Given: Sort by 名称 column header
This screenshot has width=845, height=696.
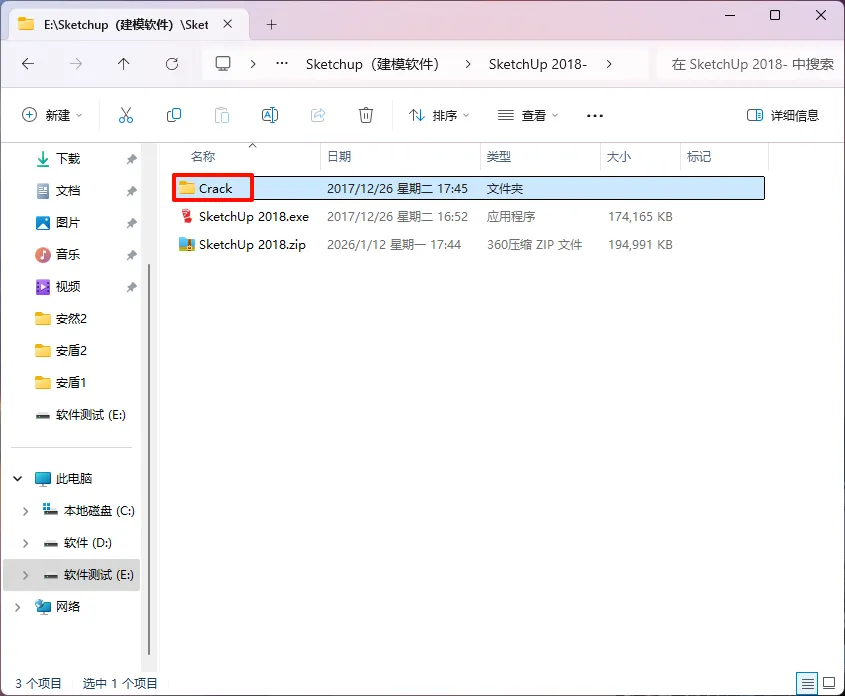Looking at the screenshot, I should [x=203, y=157].
